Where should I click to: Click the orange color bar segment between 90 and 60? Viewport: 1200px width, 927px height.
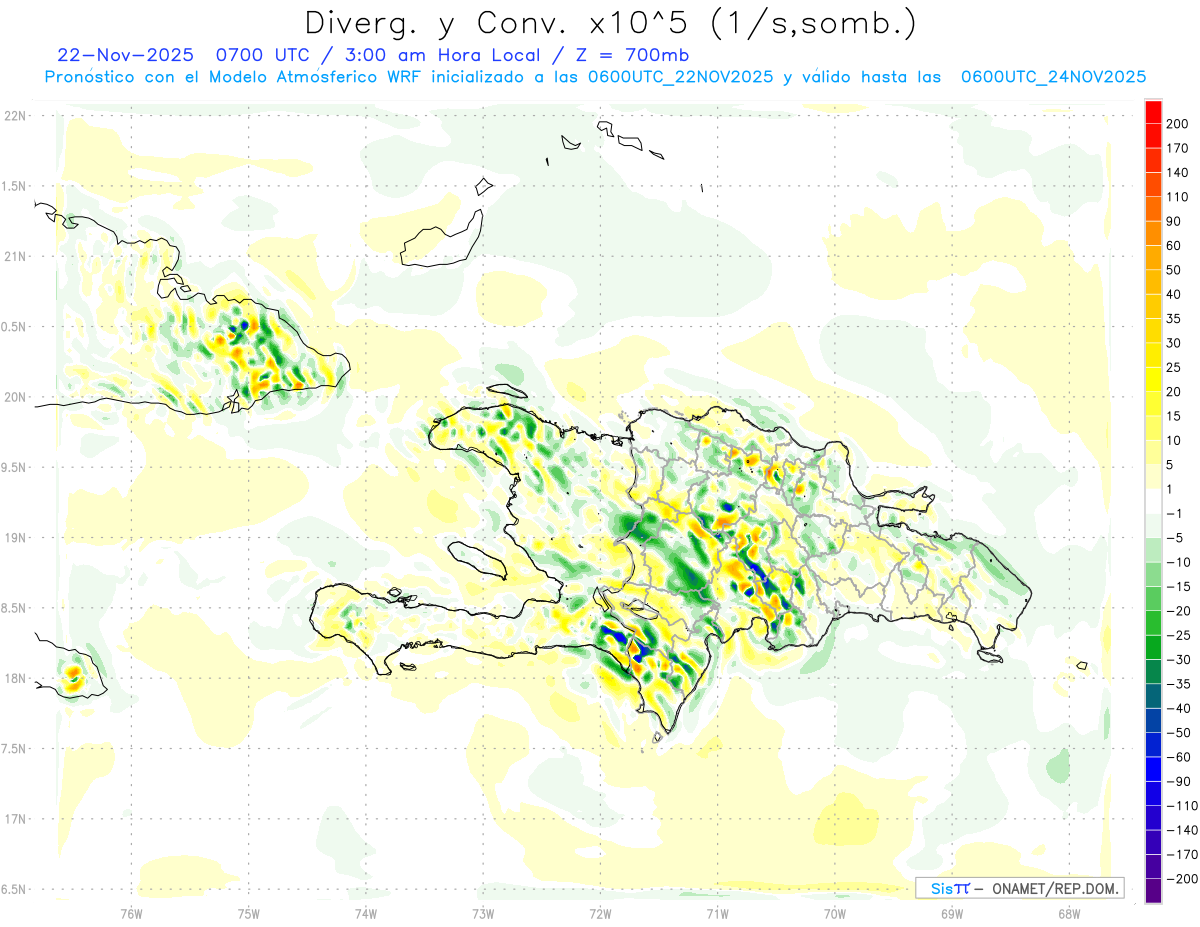point(1153,233)
